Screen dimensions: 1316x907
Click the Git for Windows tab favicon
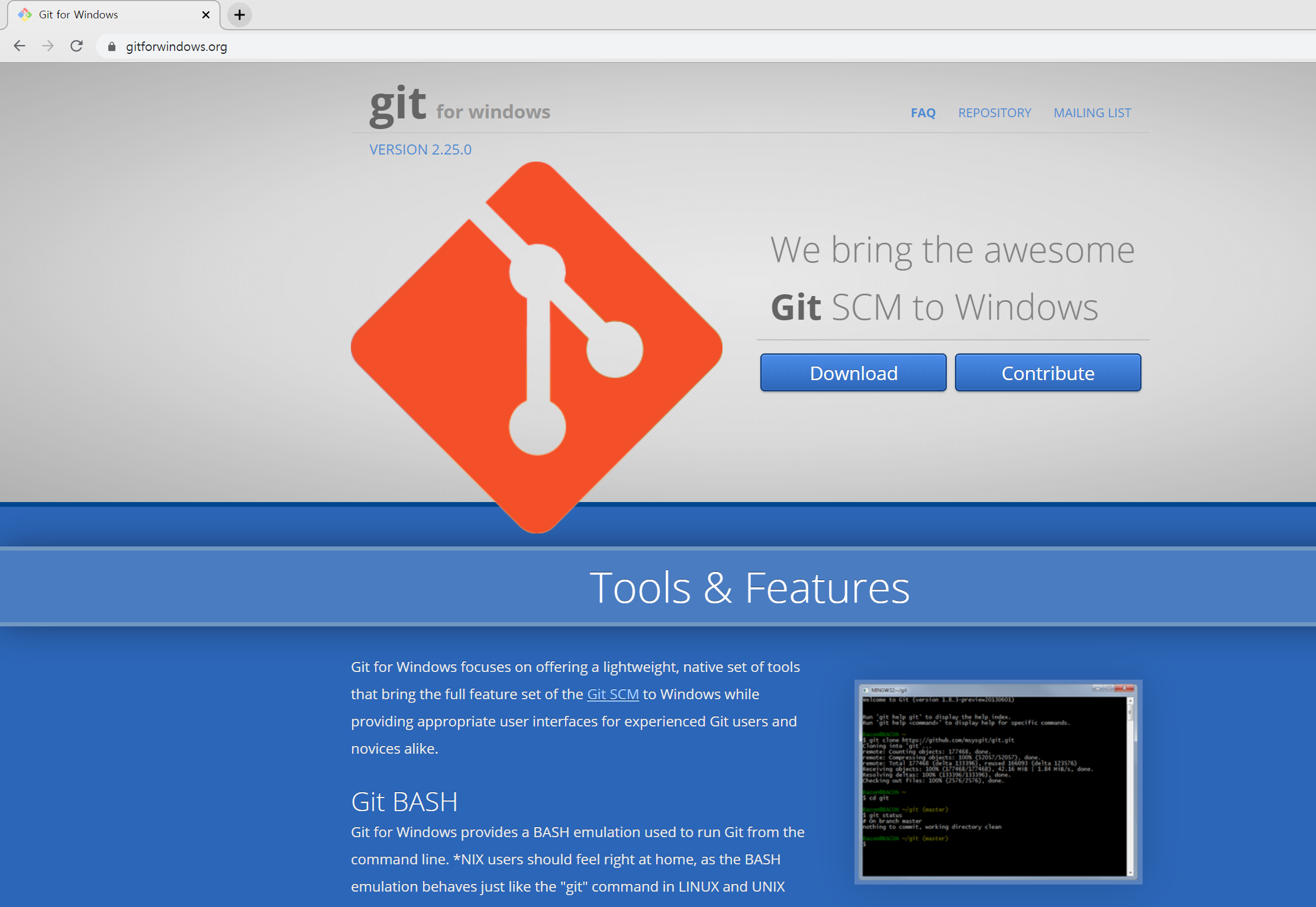point(24,15)
